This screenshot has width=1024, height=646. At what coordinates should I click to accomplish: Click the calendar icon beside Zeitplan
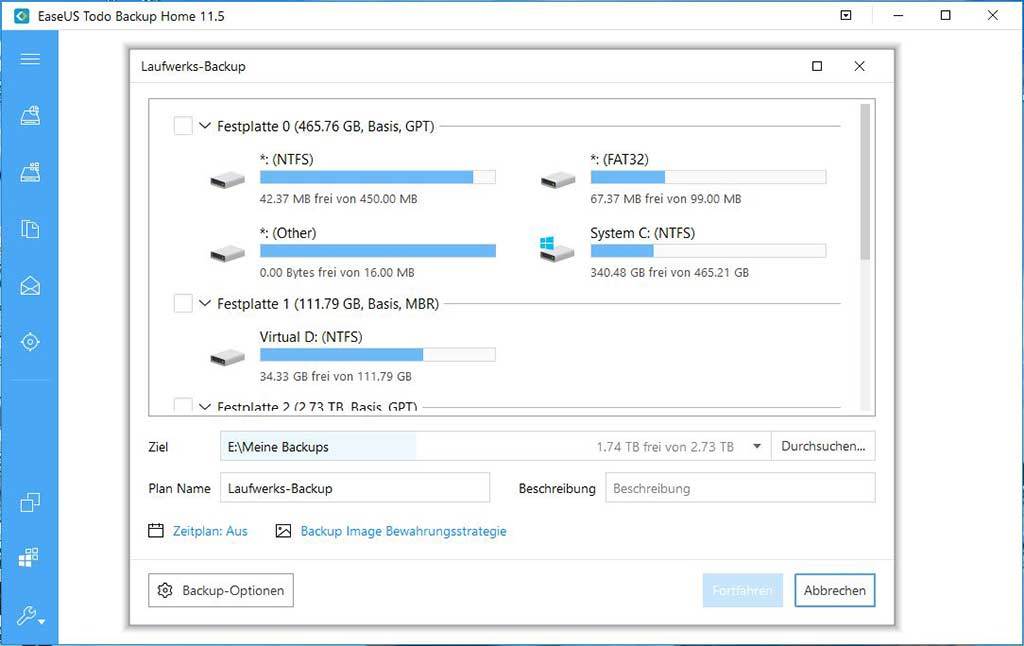[x=155, y=530]
